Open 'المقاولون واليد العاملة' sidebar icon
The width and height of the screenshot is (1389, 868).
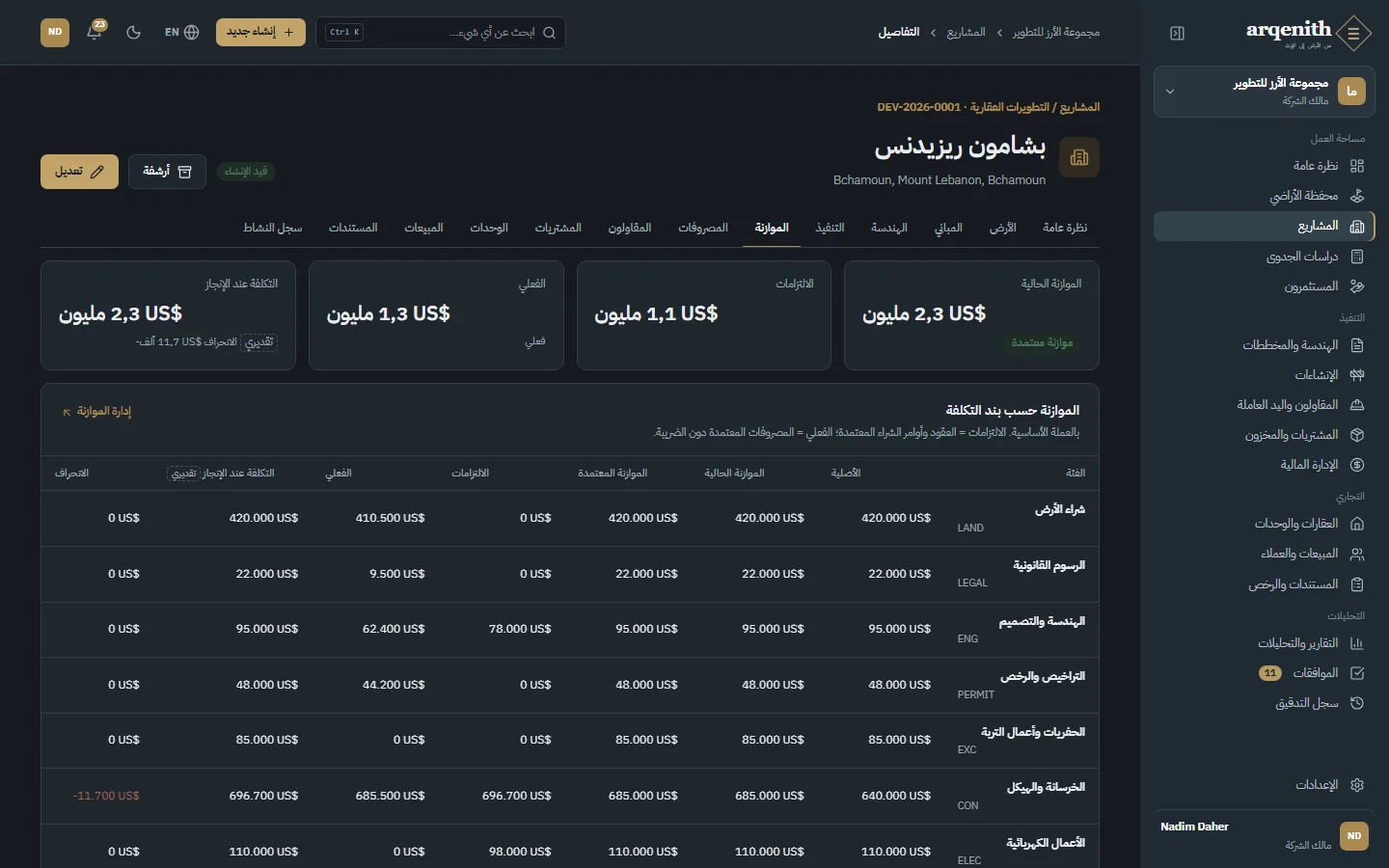[1357, 405]
